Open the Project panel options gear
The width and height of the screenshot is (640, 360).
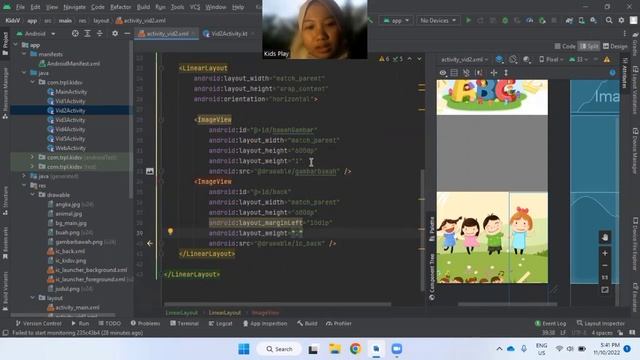[x=115, y=33]
